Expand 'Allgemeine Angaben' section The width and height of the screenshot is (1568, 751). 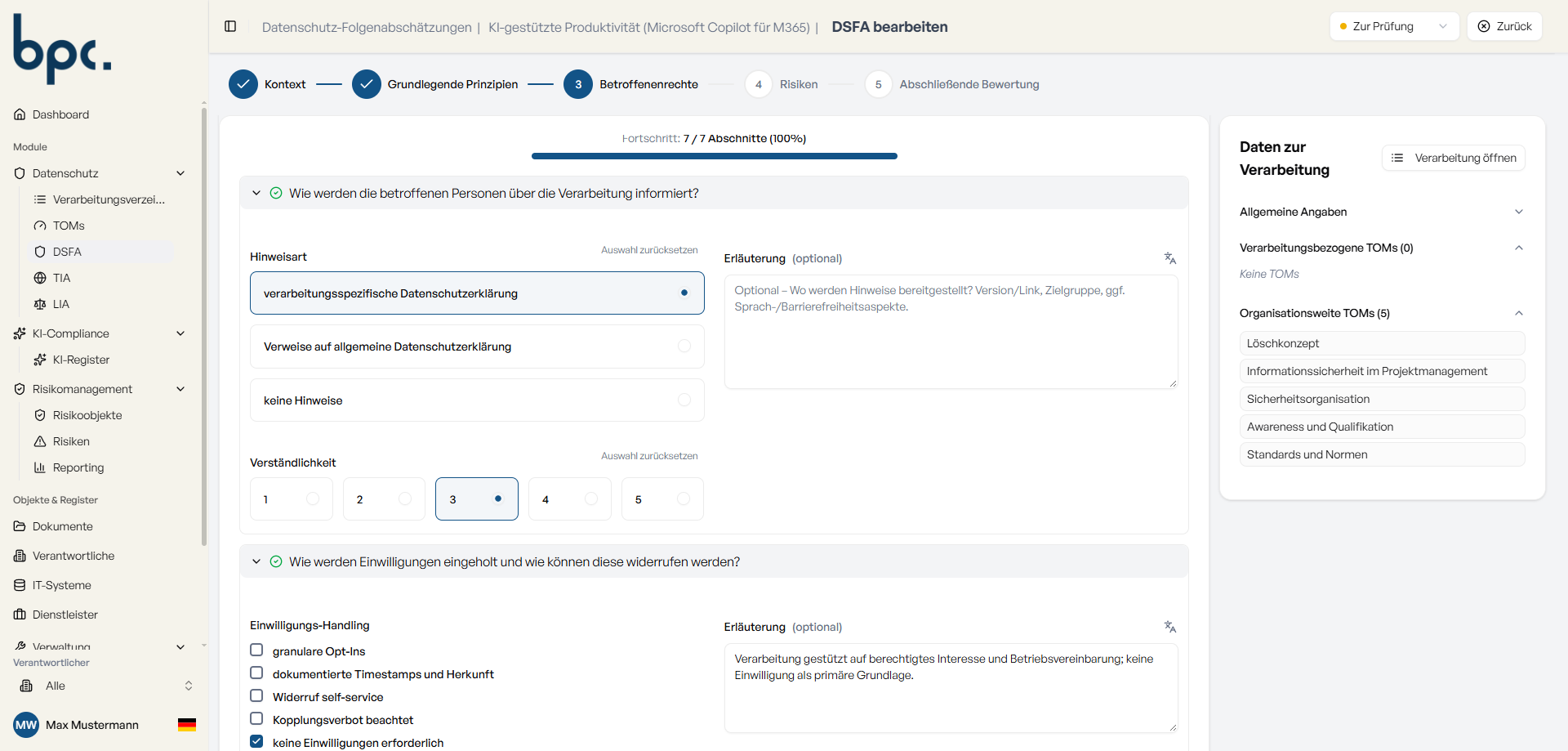[x=1382, y=212]
